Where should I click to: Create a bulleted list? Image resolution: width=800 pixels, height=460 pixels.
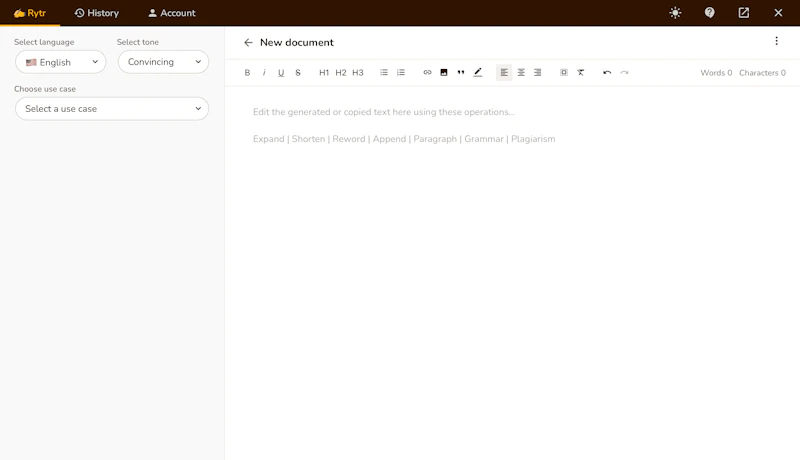(x=384, y=73)
